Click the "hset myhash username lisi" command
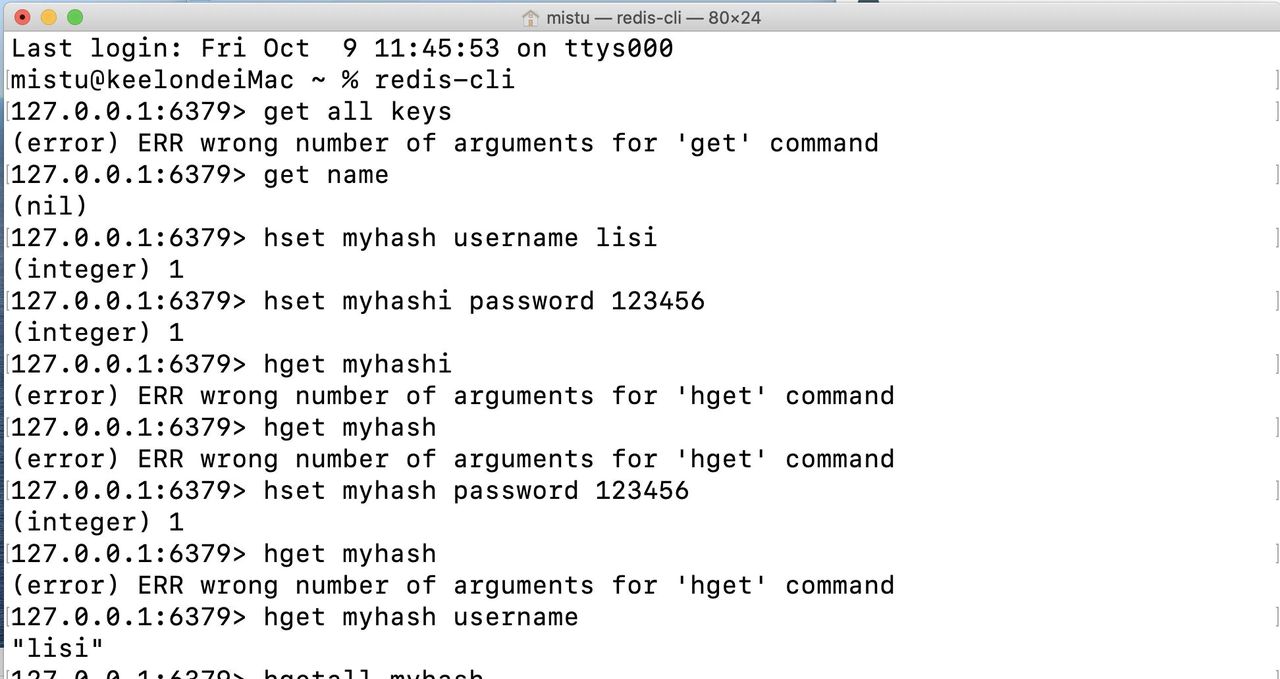1280x679 pixels. 460,238
